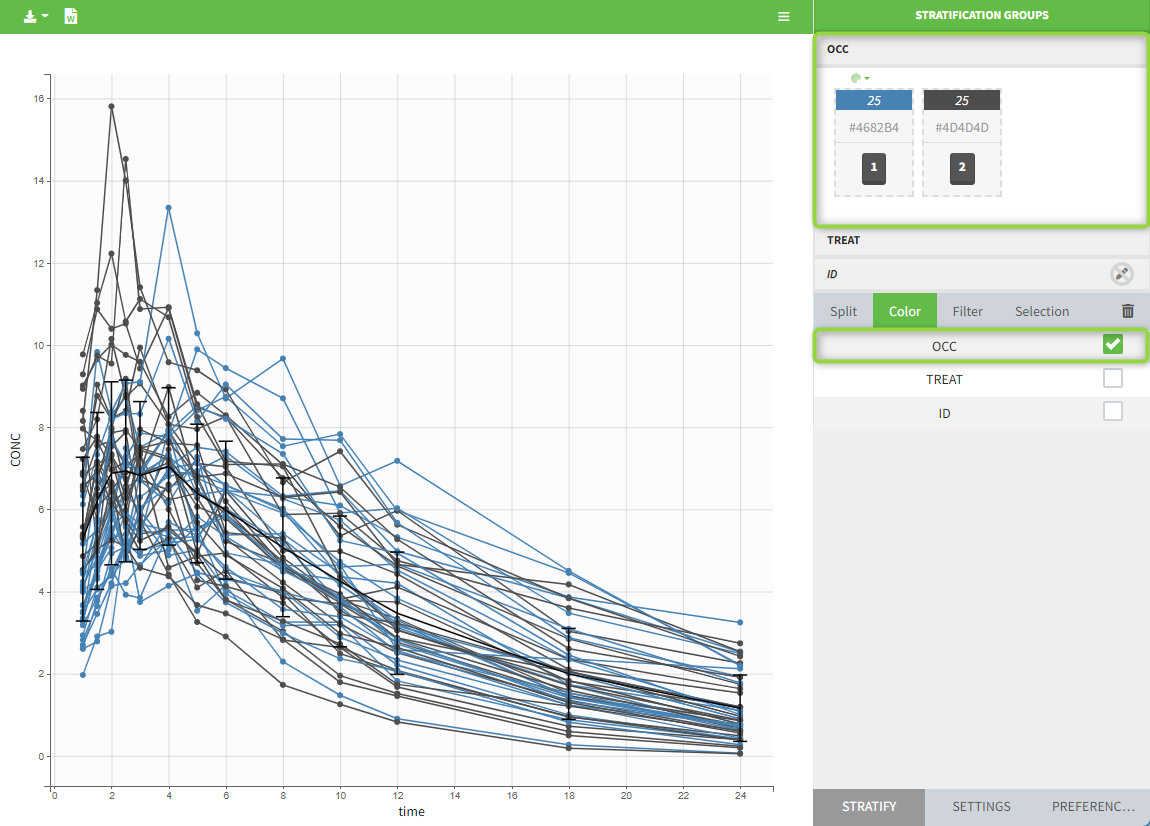The width and height of the screenshot is (1150, 826).
Task: Open the Selection tab
Action: click(x=1042, y=311)
